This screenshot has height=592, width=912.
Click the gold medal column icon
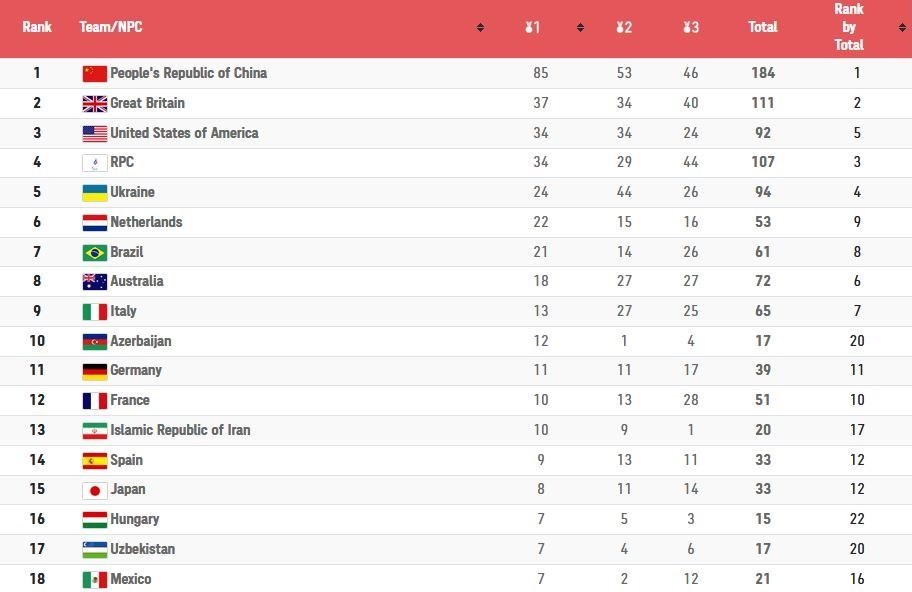[528, 28]
